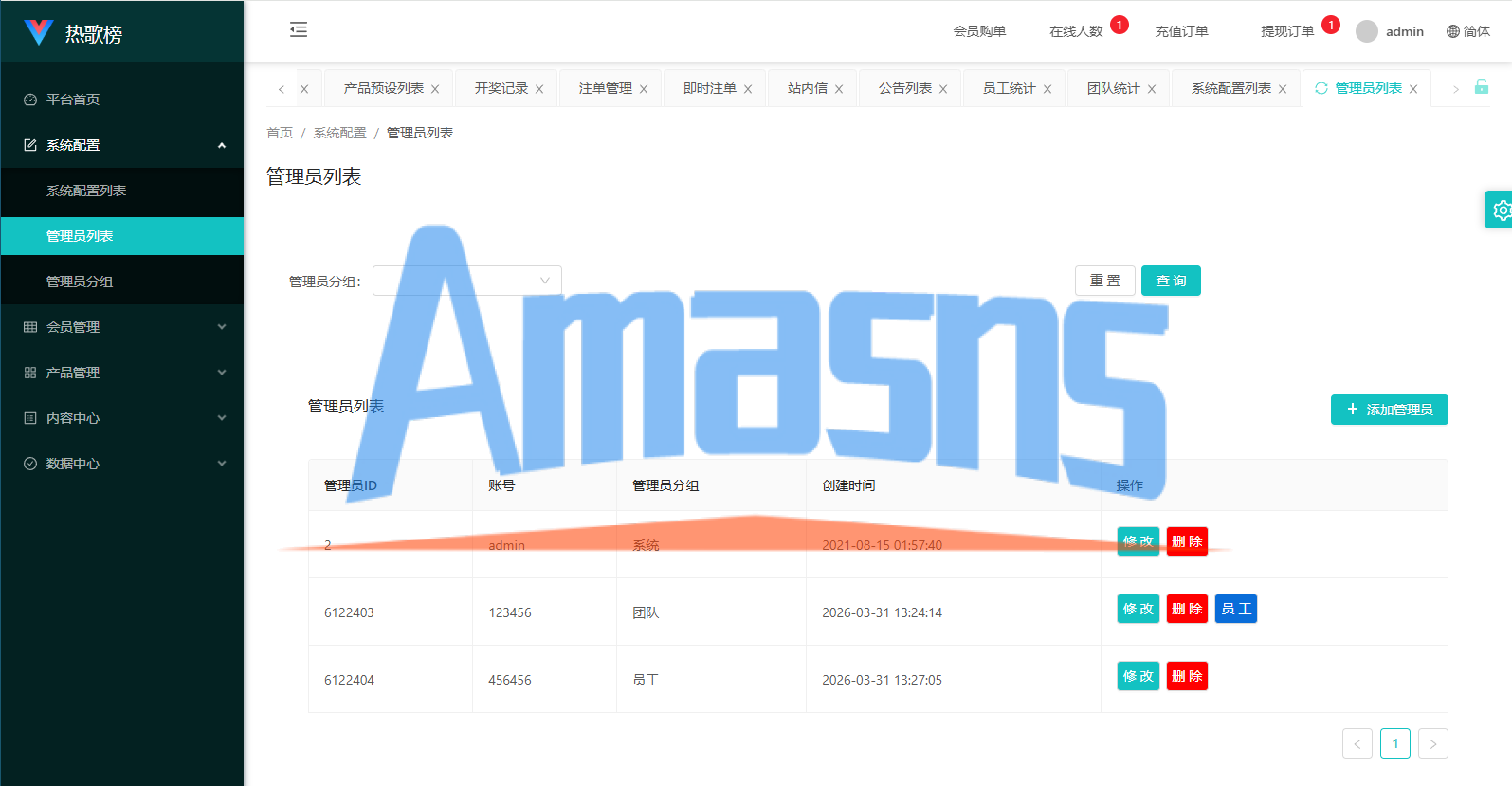
Task: Switch to the 系统配置列表 tab
Action: 1230,88
